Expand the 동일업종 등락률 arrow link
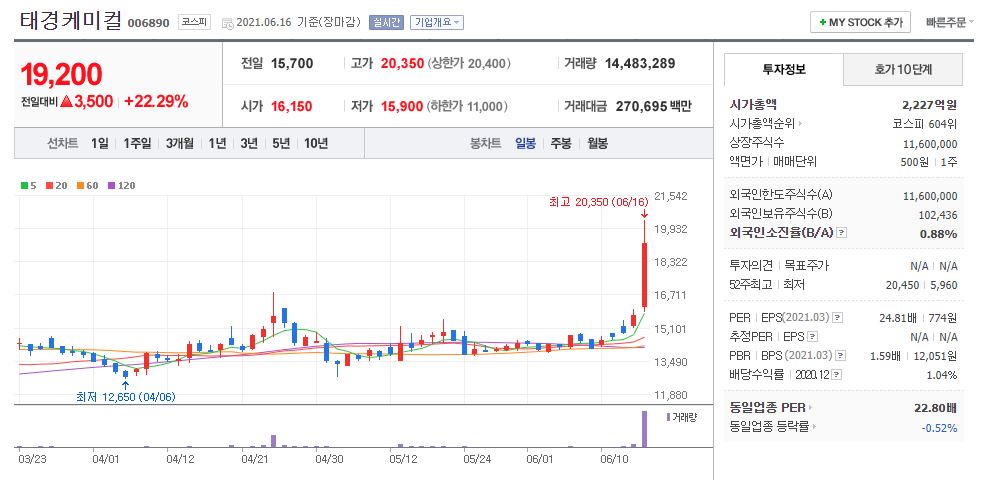The image size is (990, 480). tap(813, 427)
